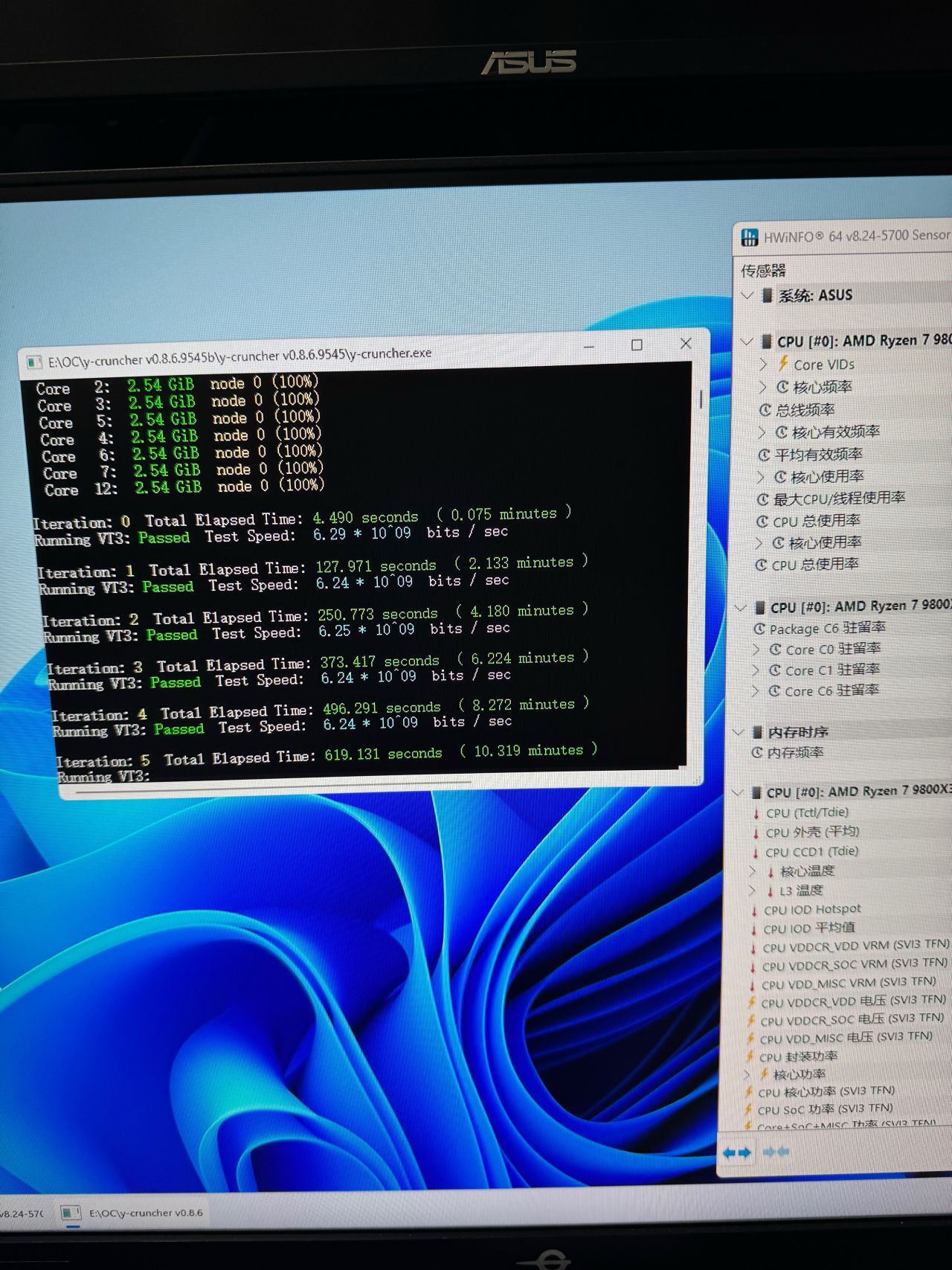Click the thermometer icon beside CPU CCD1 (Tdie)
This screenshot has width=952, height=1270.
click(756, 853)
